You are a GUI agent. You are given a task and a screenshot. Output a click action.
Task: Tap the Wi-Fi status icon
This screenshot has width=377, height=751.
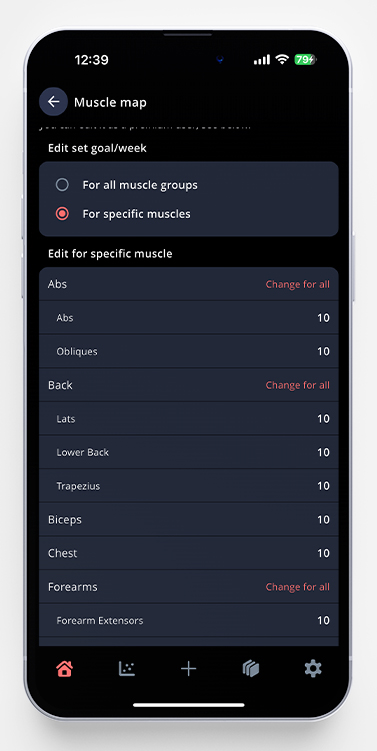coord(282,59)
